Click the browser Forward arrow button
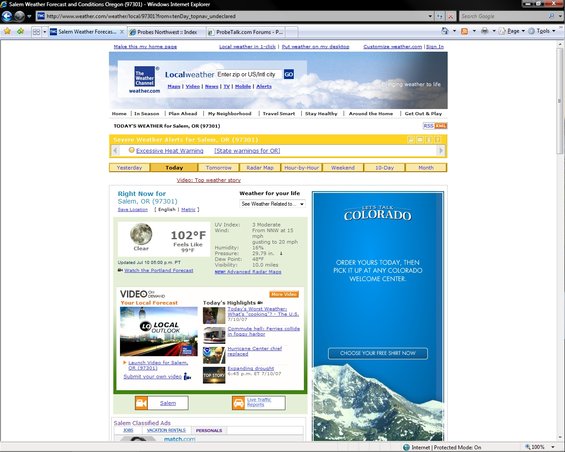 coord(19,16)
